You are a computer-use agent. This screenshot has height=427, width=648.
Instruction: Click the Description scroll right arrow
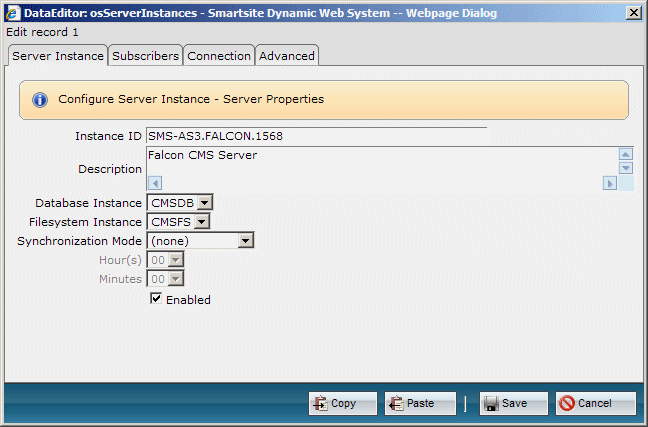[610, 183]
